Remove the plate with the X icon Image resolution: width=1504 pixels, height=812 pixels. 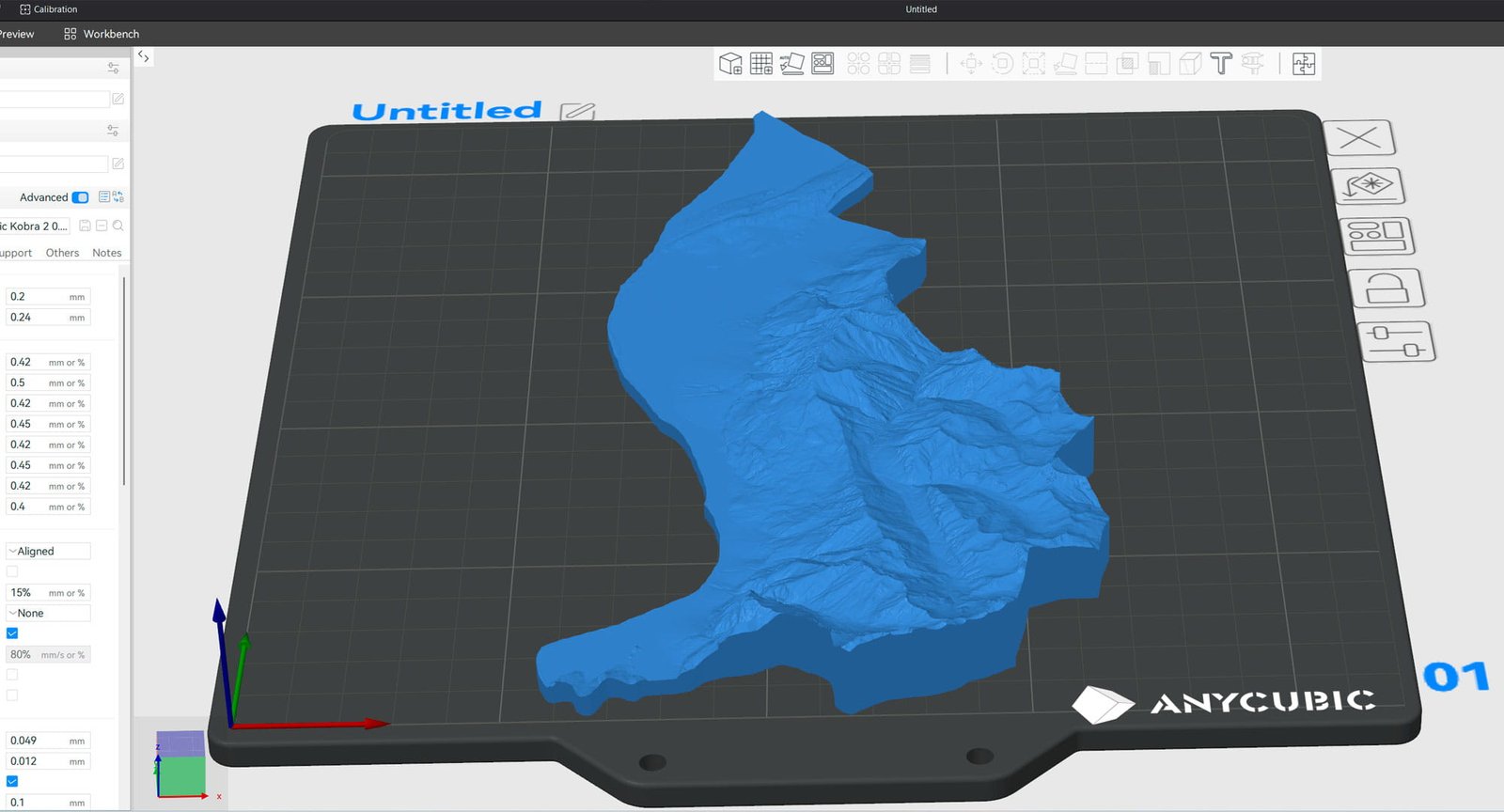coord(1359,138)
